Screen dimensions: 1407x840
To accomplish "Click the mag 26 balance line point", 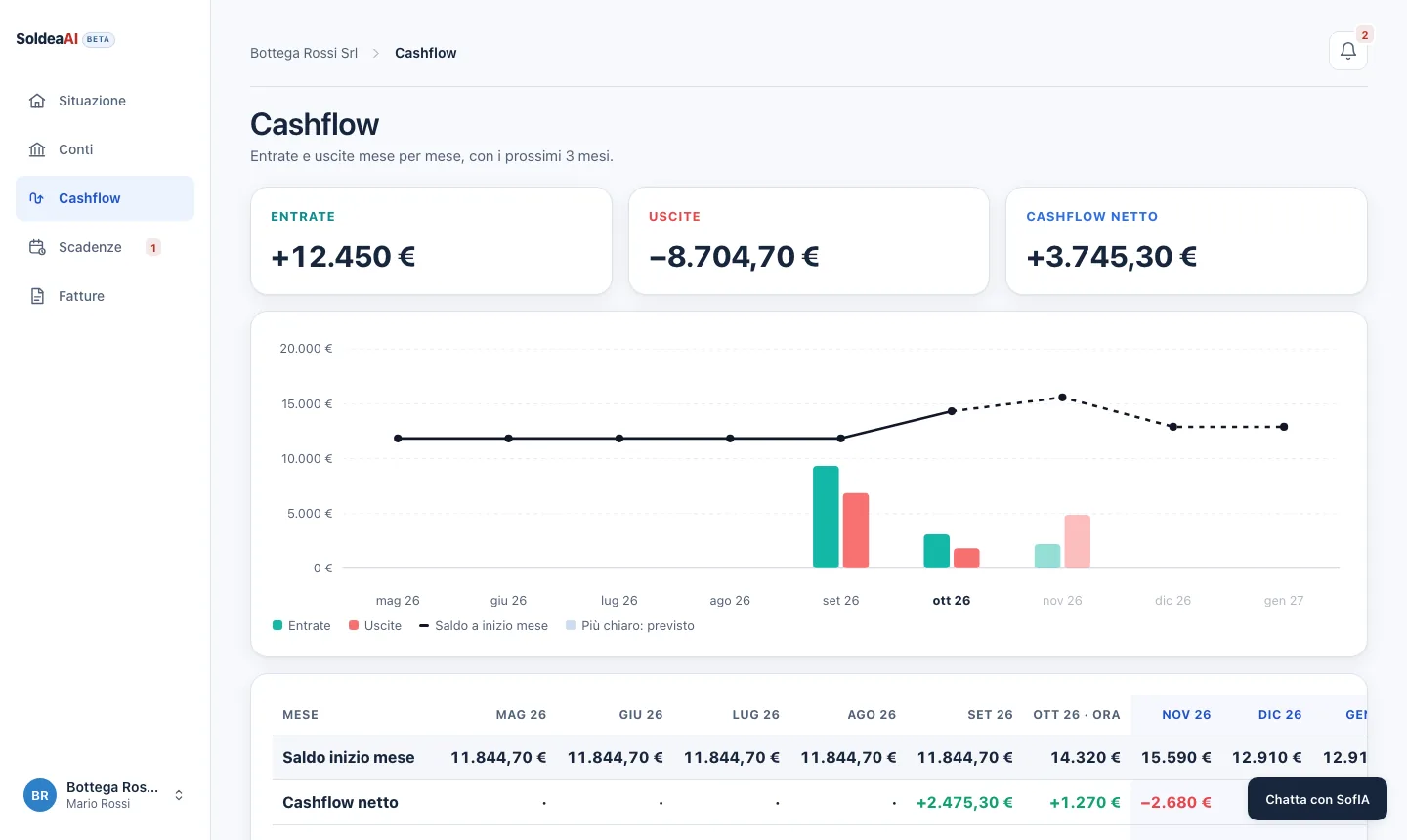I will point(398,439).
